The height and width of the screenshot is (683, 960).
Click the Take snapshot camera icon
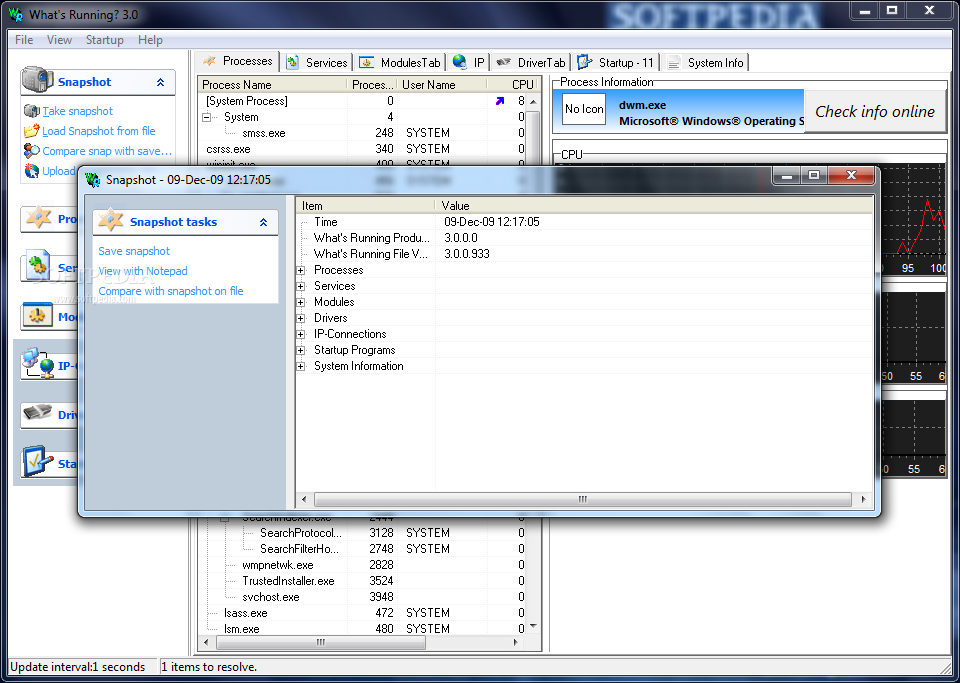pos(32,111)
